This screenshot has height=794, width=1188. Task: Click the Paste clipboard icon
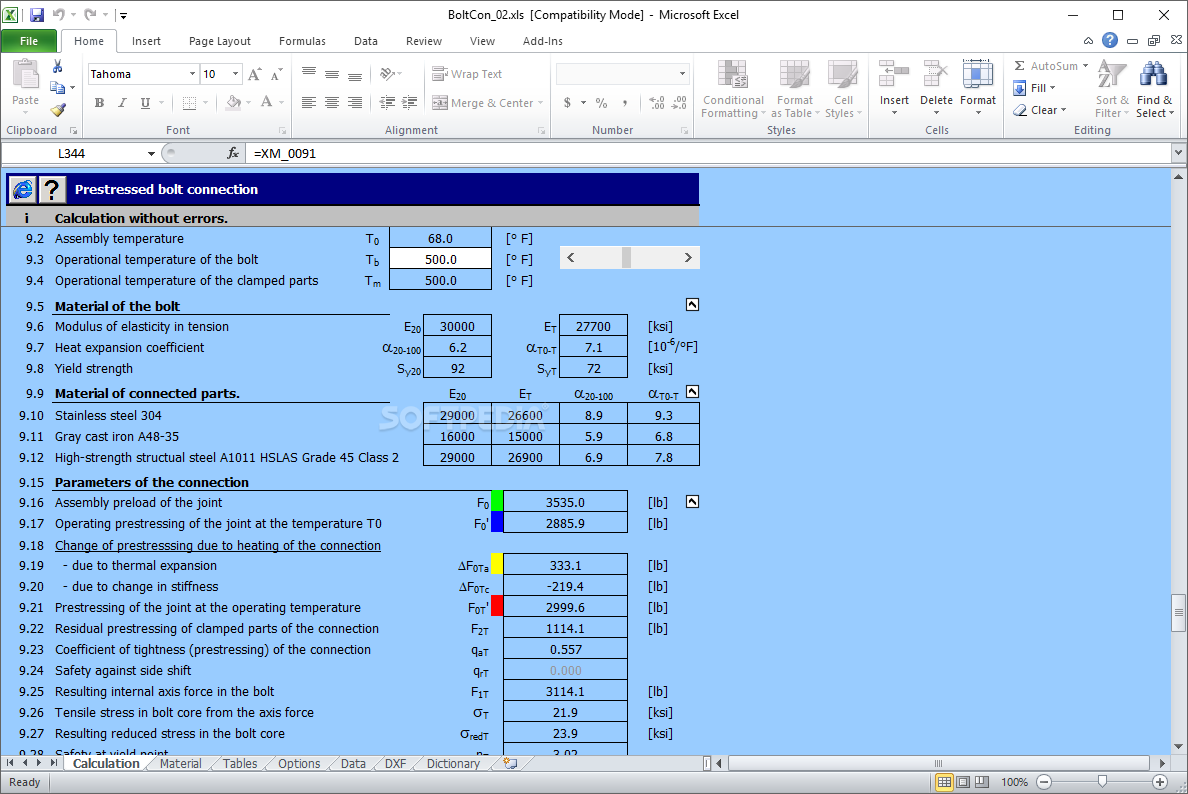tap(25, 76)
